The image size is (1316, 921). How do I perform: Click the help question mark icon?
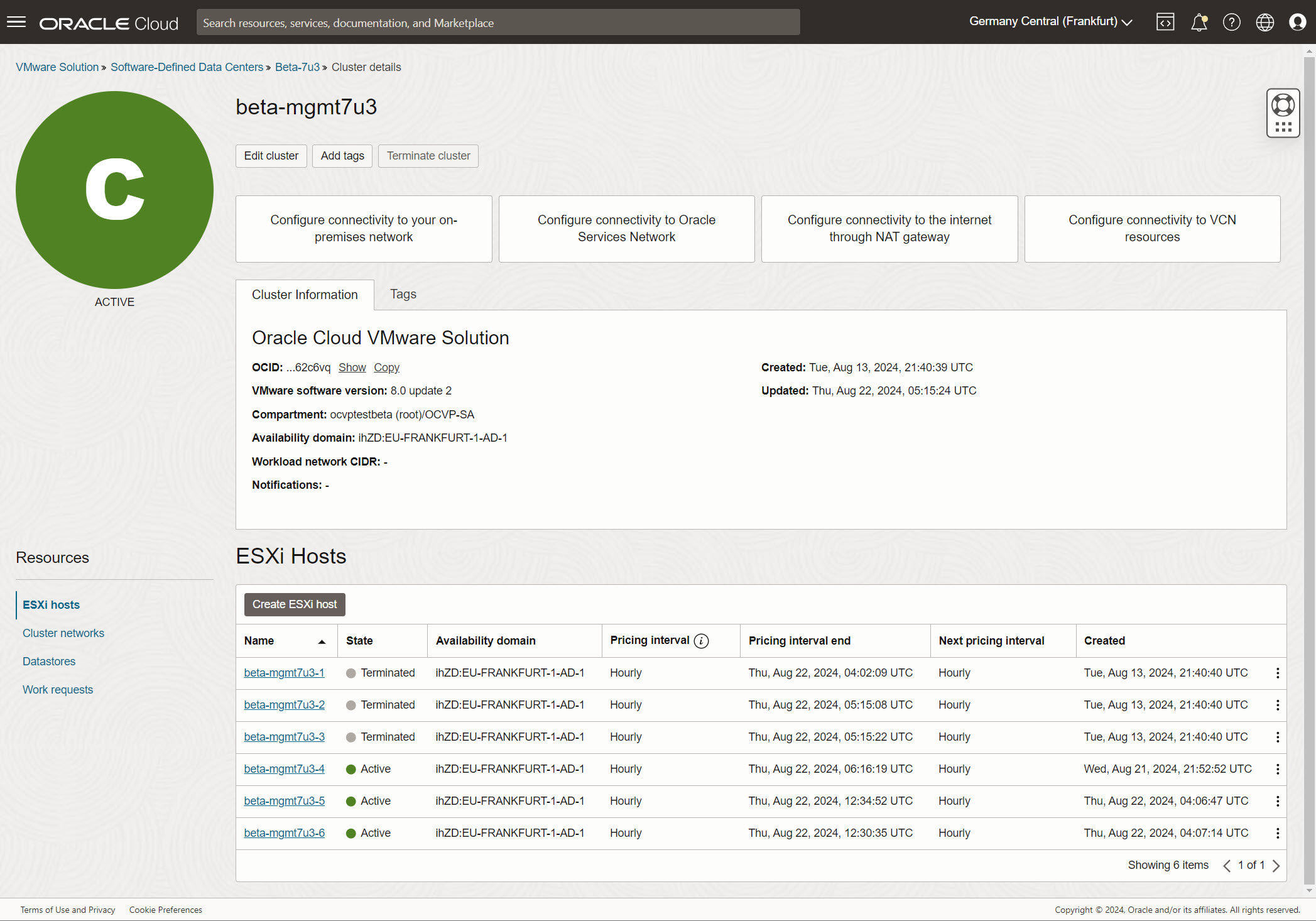[x=1231, y=23]
